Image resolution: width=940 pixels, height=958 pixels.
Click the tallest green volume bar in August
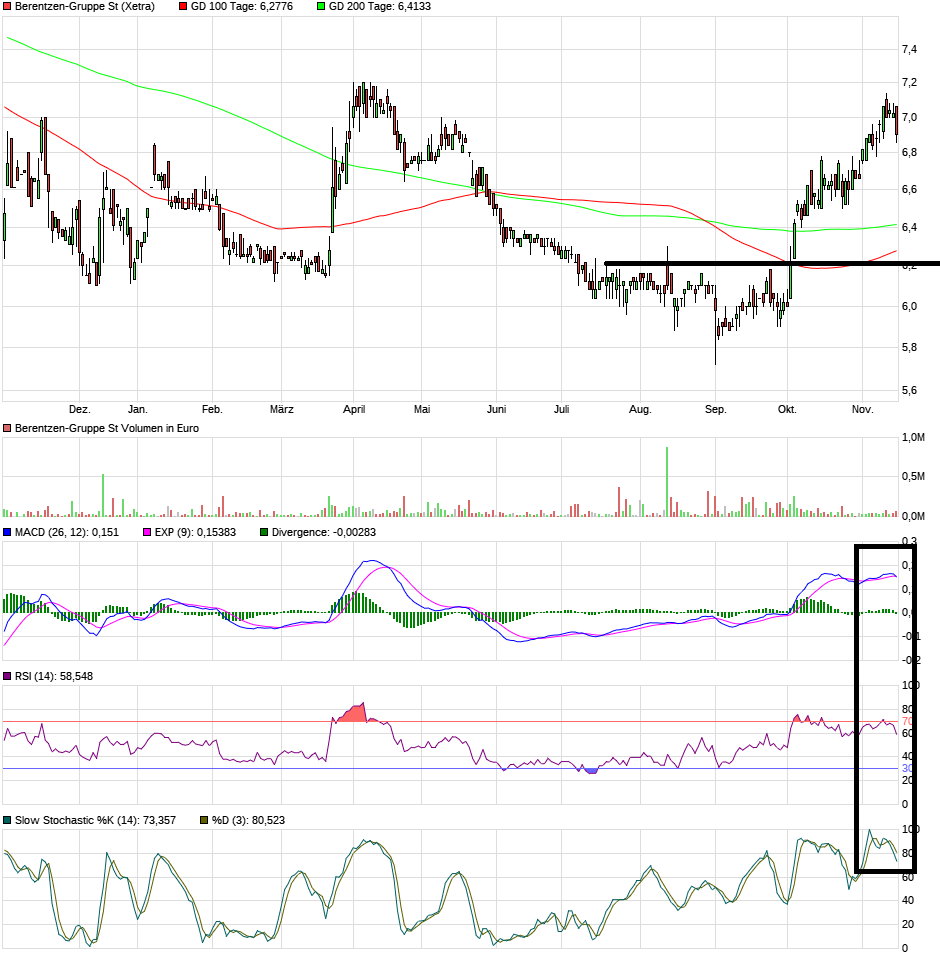pyautogui.click(x=667, y=482)
